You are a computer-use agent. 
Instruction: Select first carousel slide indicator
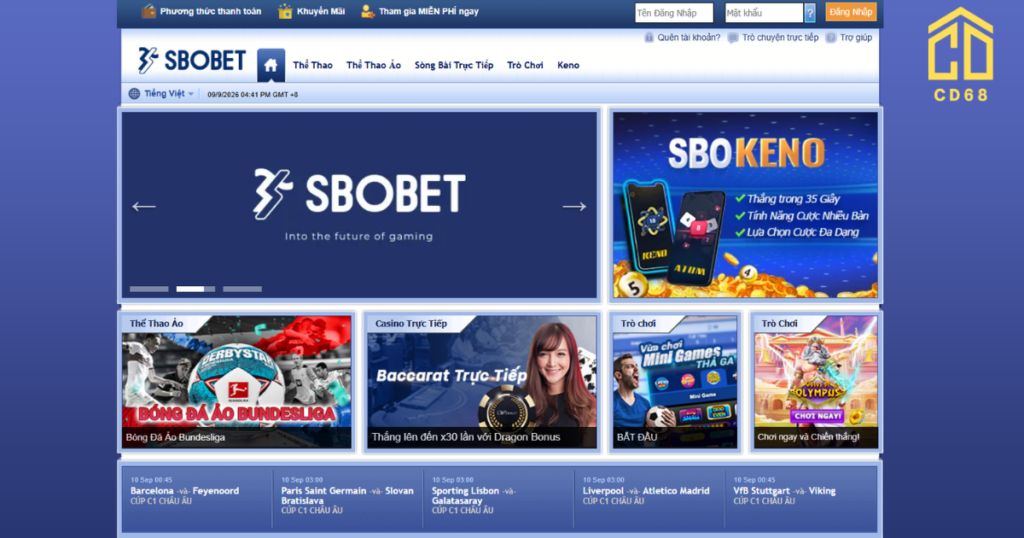[x=149, y=289]
